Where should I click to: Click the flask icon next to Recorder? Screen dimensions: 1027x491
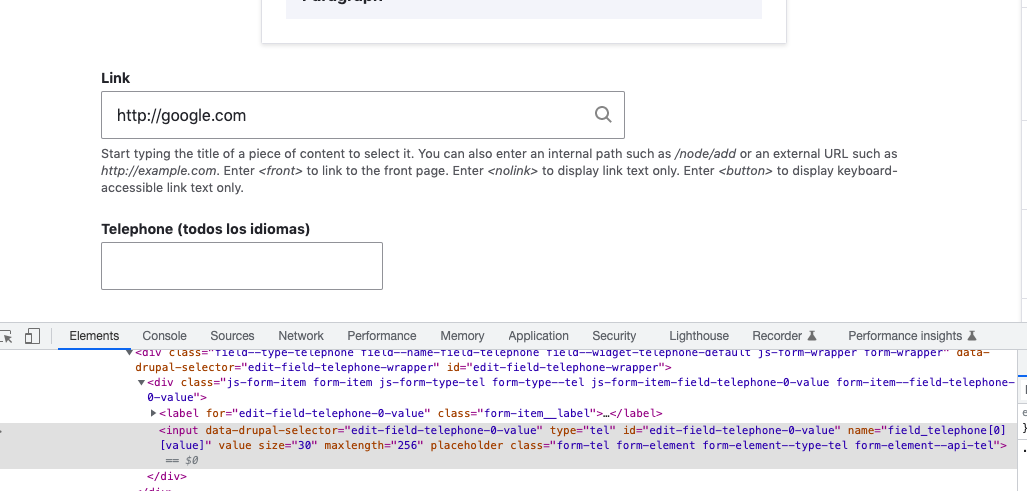(x=812, y=336)
